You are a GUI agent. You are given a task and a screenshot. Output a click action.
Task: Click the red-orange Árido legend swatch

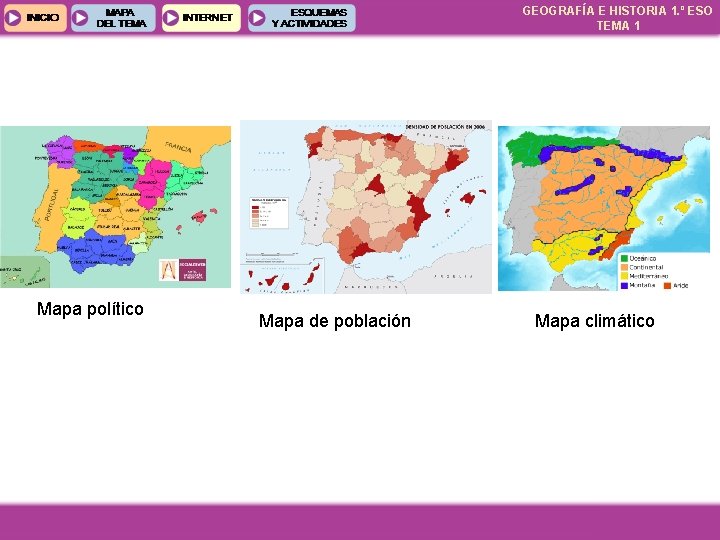667,286
